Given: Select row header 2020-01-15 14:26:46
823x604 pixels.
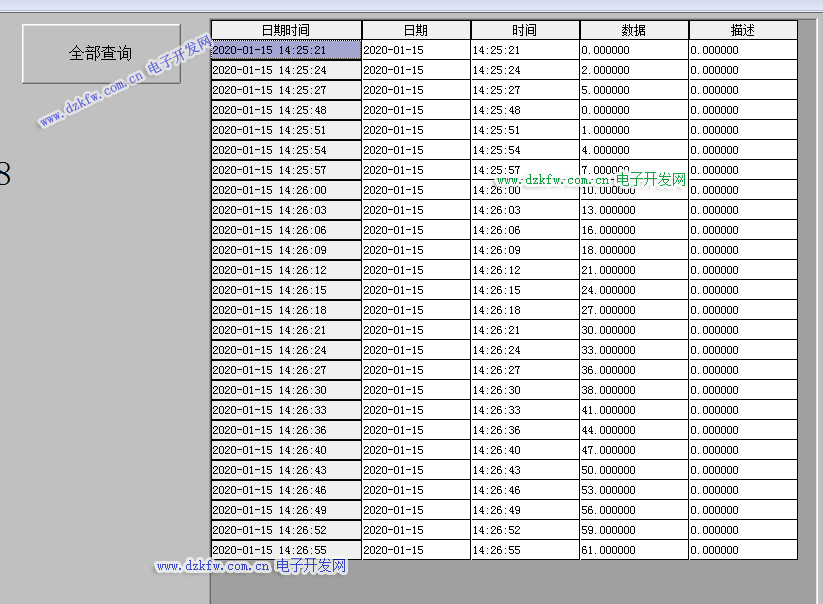Looking at the screenshot, I should [x=286, y=490].
